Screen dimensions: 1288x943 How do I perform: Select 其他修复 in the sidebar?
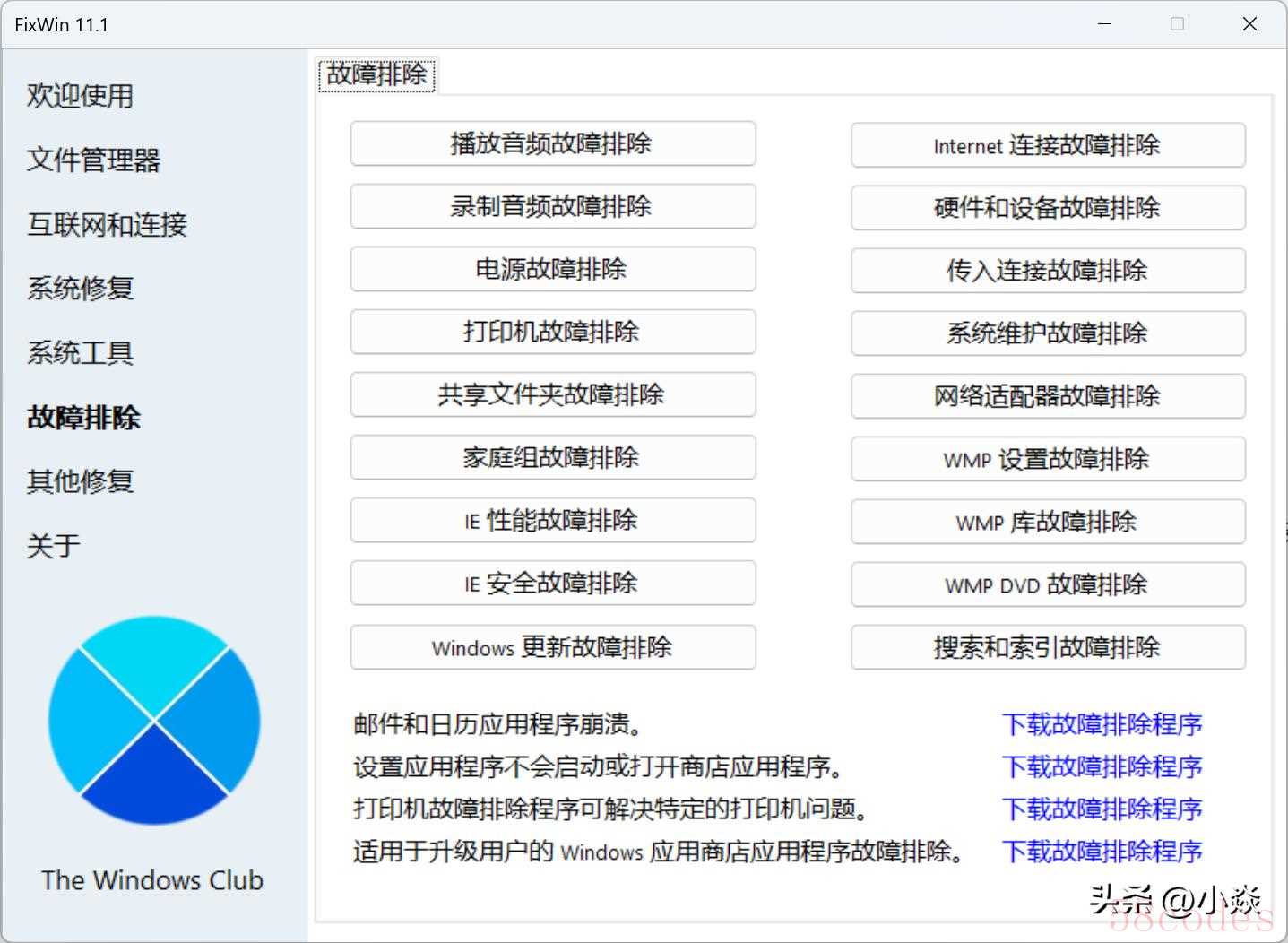[x=80, y=482]
